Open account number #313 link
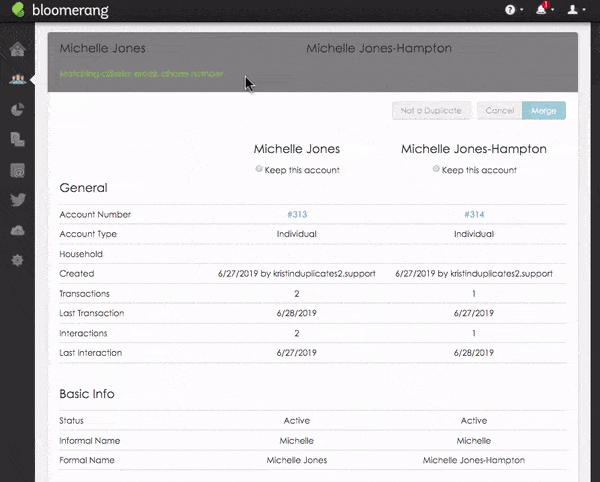The image size is (600, 482). point(296,215)
